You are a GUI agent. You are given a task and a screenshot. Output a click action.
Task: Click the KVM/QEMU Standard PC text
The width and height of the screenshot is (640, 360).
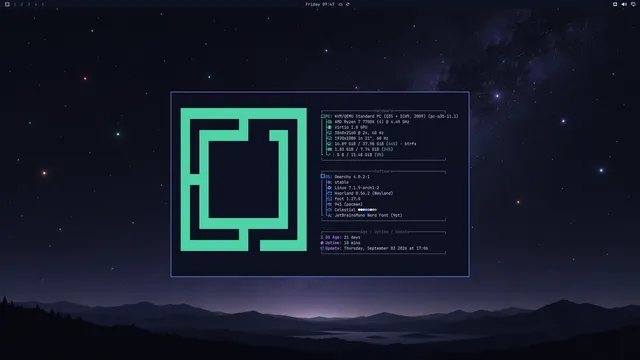pyautogui.click(x=396, y=116)
